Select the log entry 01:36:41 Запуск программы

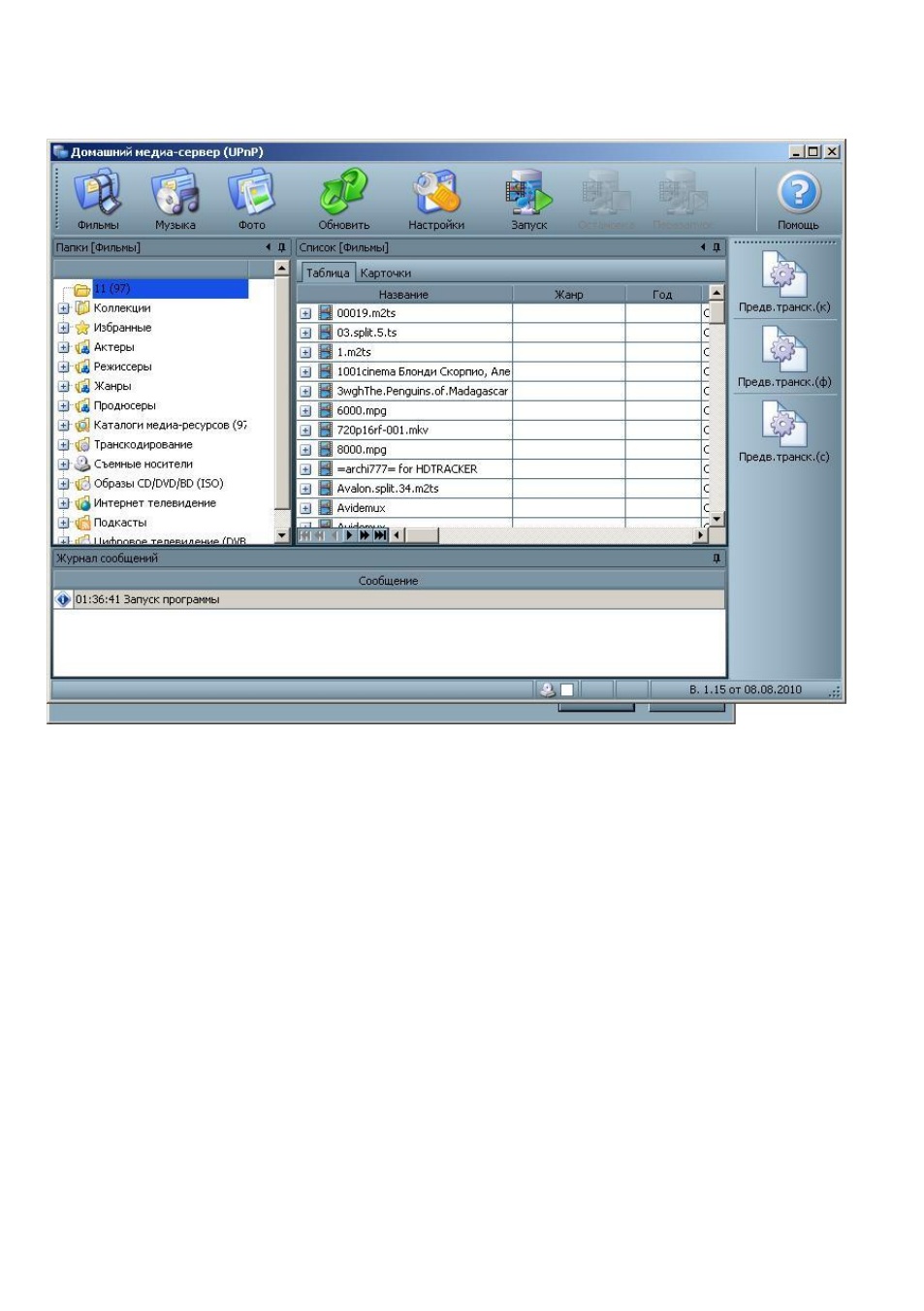click(x=389, y=599)
